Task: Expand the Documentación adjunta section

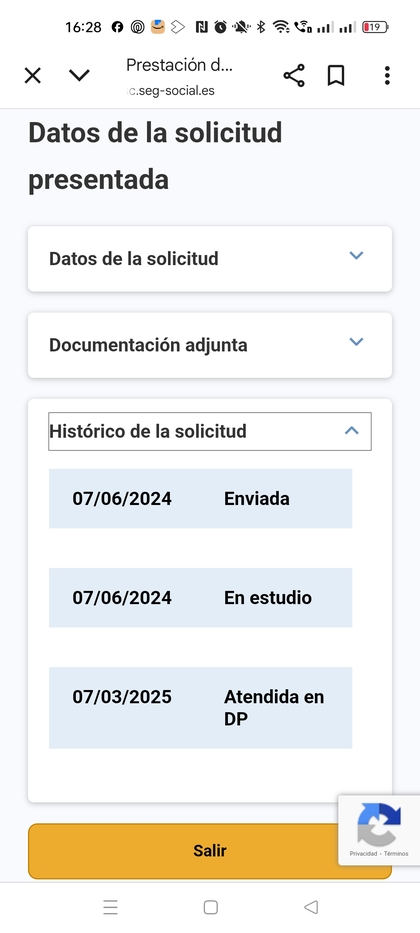Action: [x=210, y=345]
